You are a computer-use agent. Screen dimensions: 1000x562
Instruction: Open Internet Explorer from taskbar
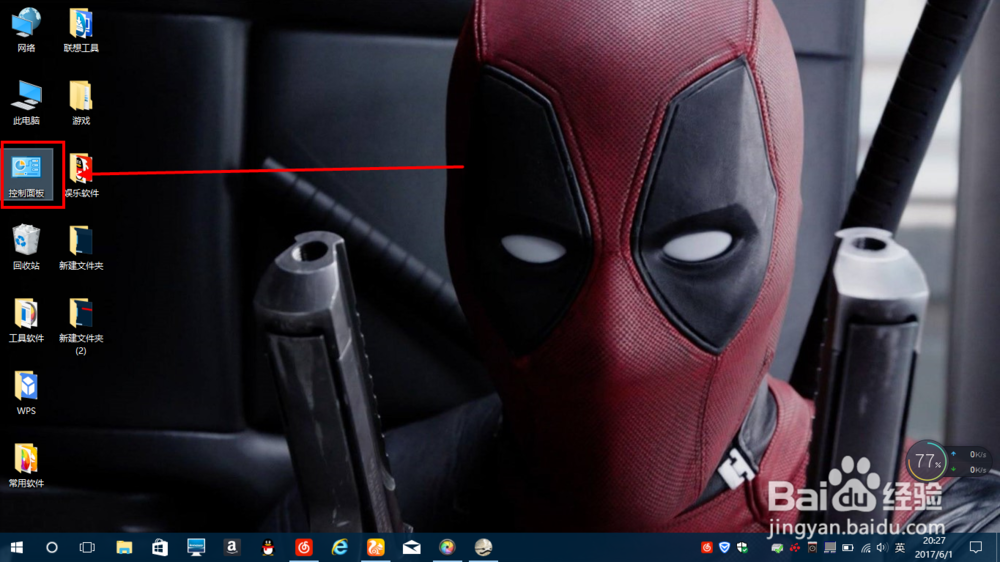pos(339,547)
